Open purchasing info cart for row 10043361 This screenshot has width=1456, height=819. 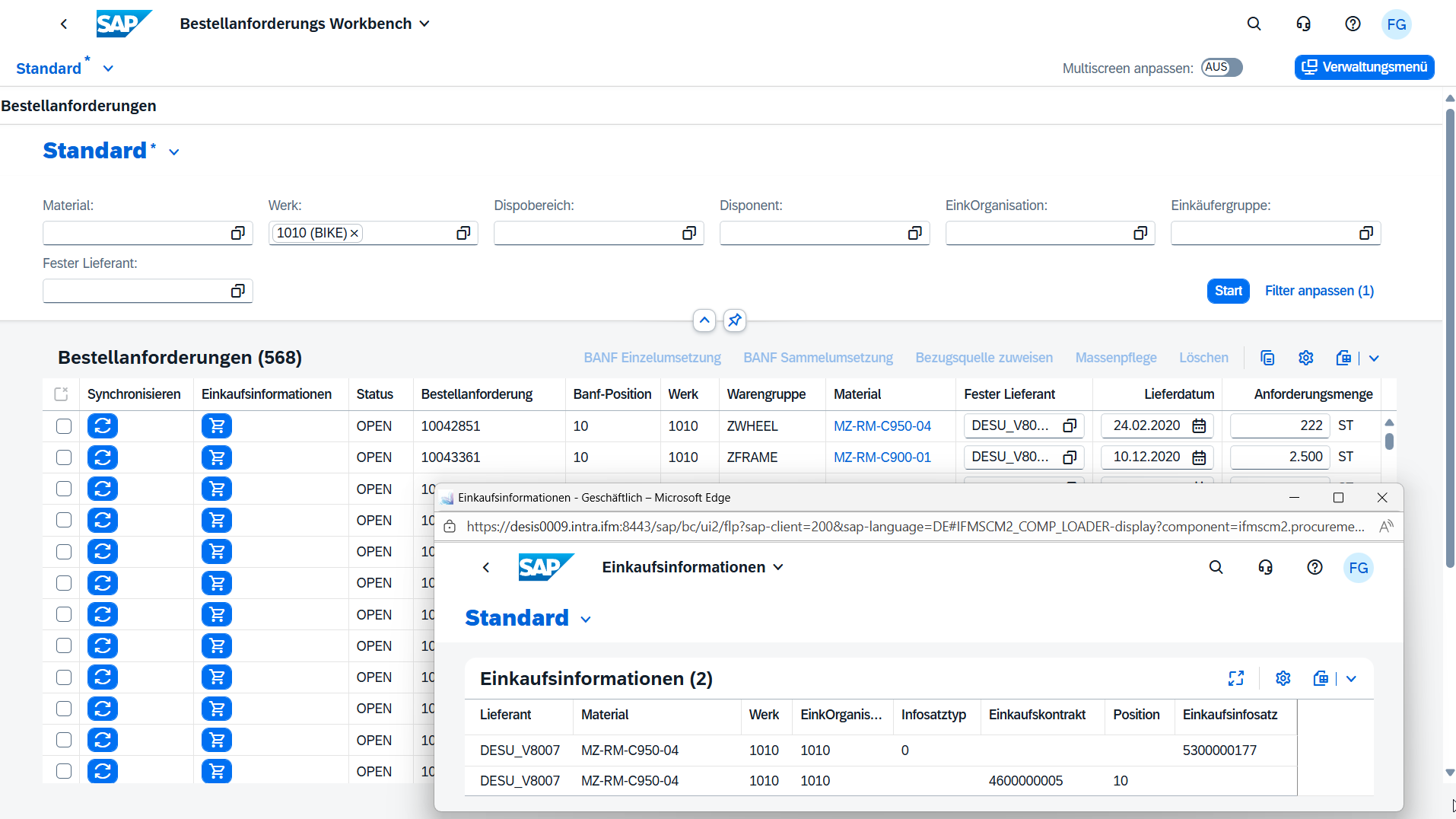point(217,457)
